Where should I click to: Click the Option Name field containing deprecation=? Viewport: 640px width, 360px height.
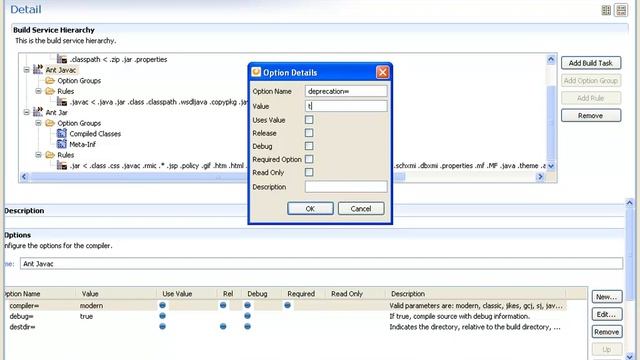pos(346,91)
